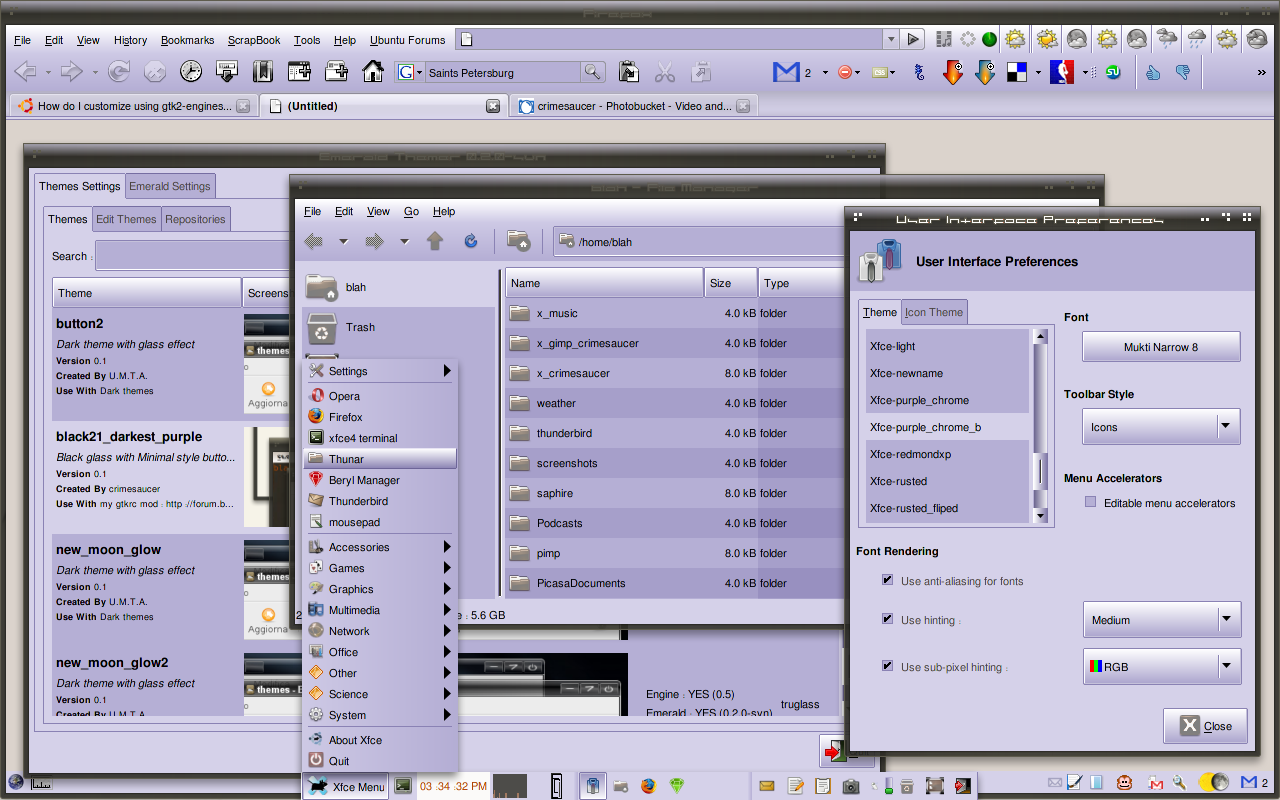This screenshot has height=800, width=1280.
Task: Open the Toolbar Style Icons dropdown
Action: pos(1161,427)
